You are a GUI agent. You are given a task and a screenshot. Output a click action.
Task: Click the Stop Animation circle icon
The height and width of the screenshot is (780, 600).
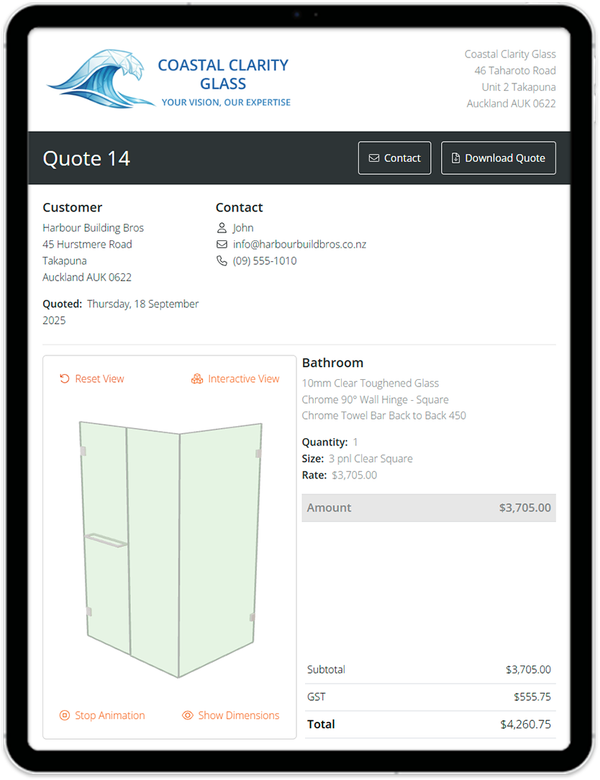pyautogui.click(x=65, y=715)
